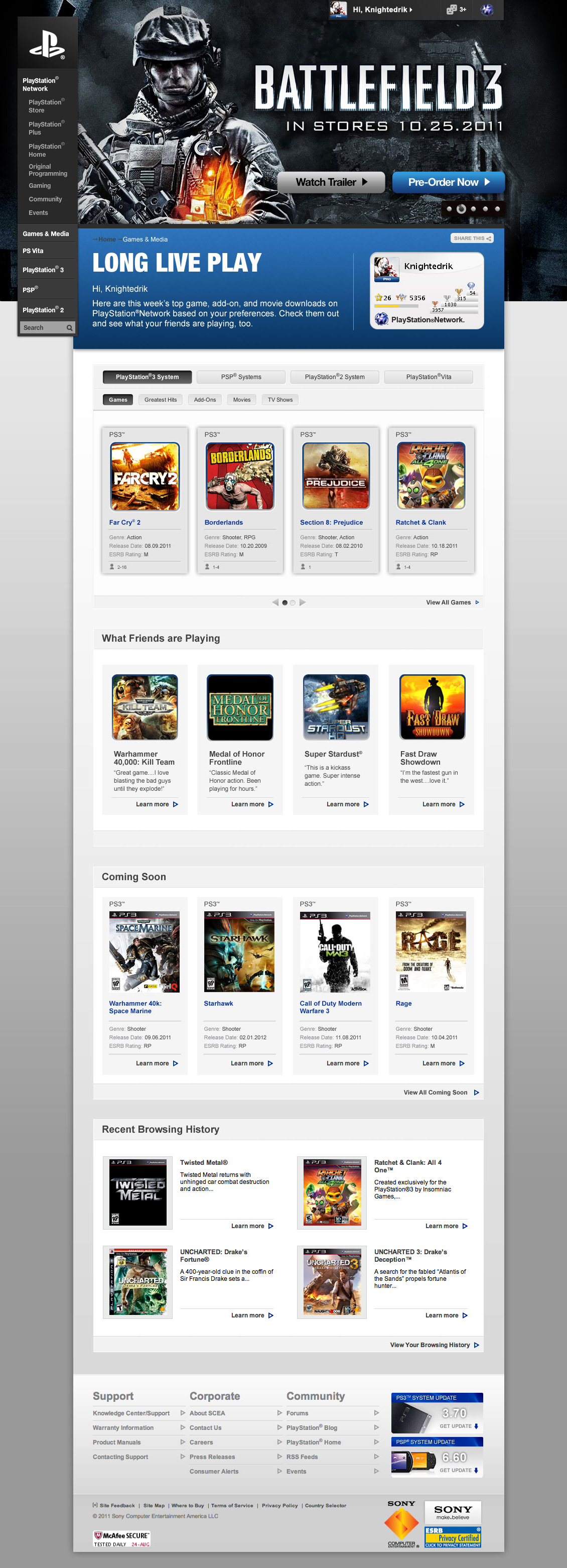The width and height of the screenshot is (567, 1568).
Task: Select first games carousel page dot
Action: tap(285, 602)
